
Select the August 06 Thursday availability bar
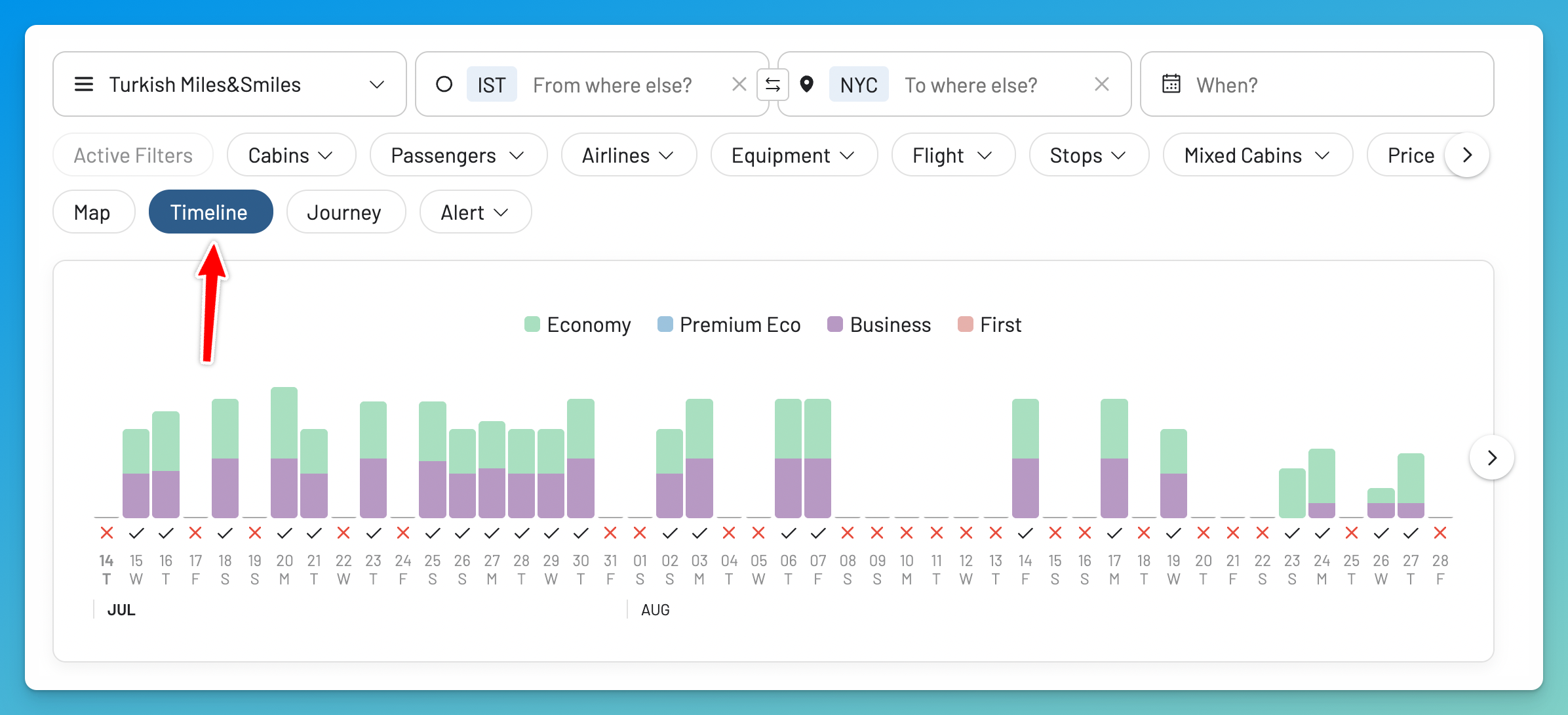click(x=788, y=458)
